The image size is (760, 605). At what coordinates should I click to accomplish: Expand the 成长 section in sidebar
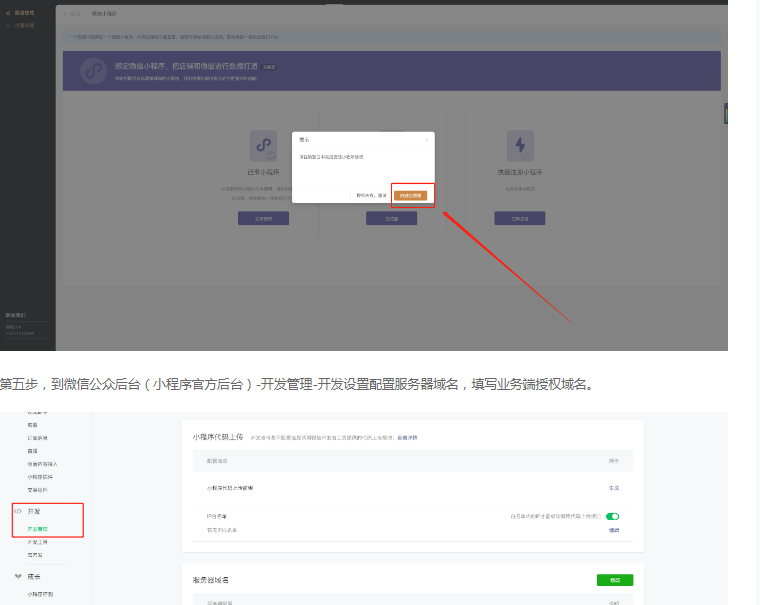tap(19, 576)
